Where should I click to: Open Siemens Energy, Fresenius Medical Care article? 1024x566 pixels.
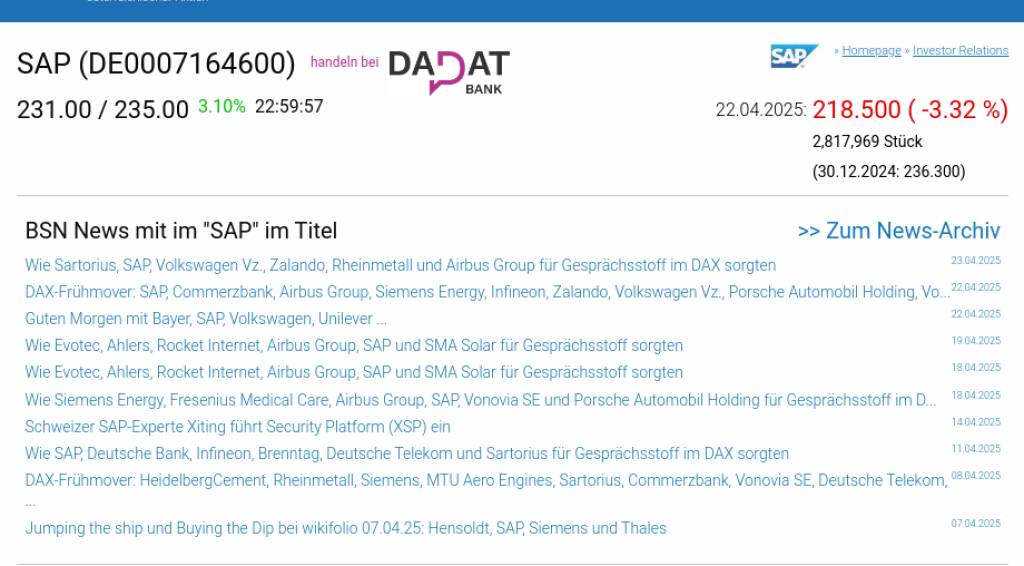[x=481, y=400]
